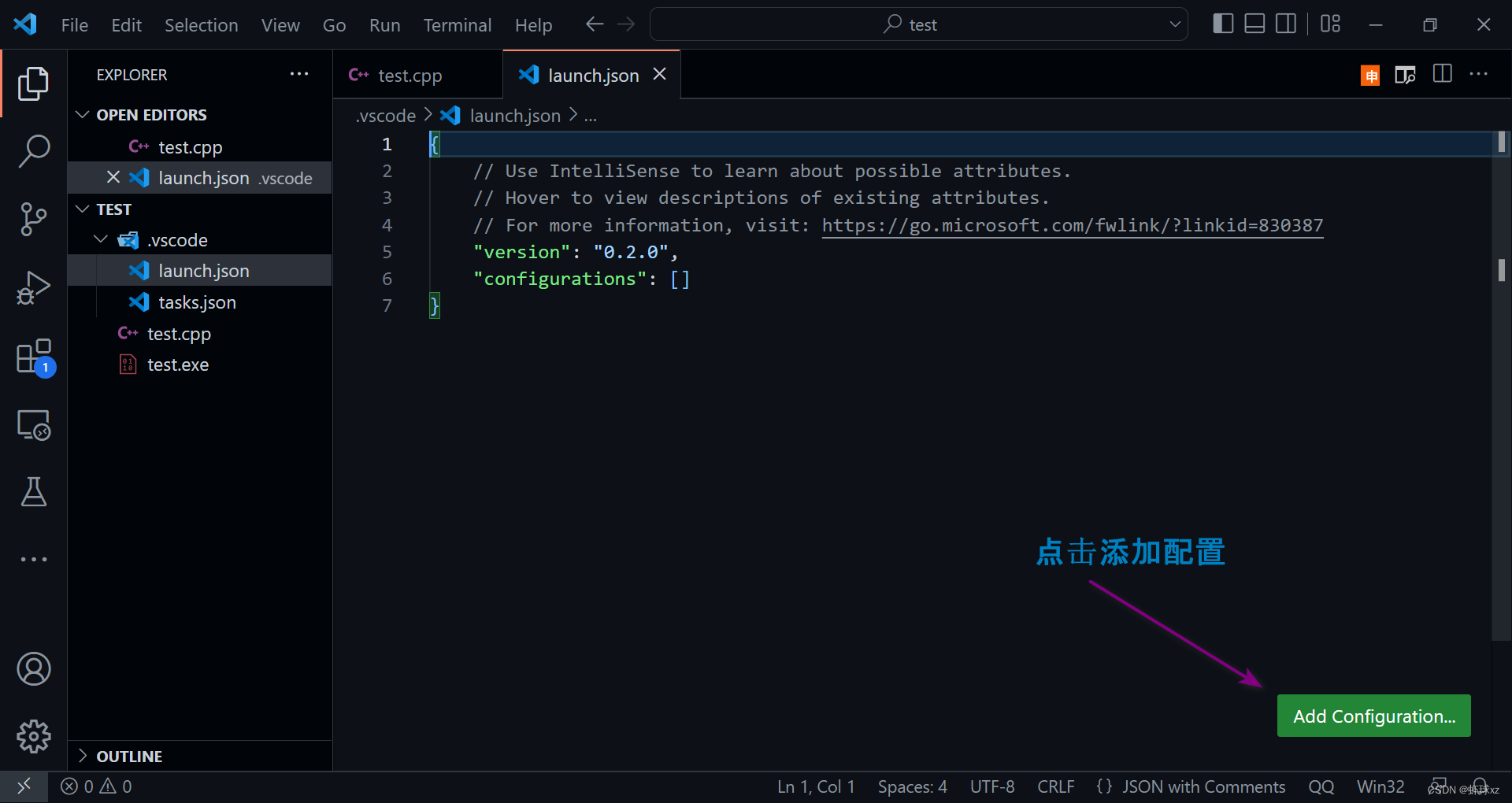Open the Testing flask view
1512x803 pixels.
click(x=33, y=491)
